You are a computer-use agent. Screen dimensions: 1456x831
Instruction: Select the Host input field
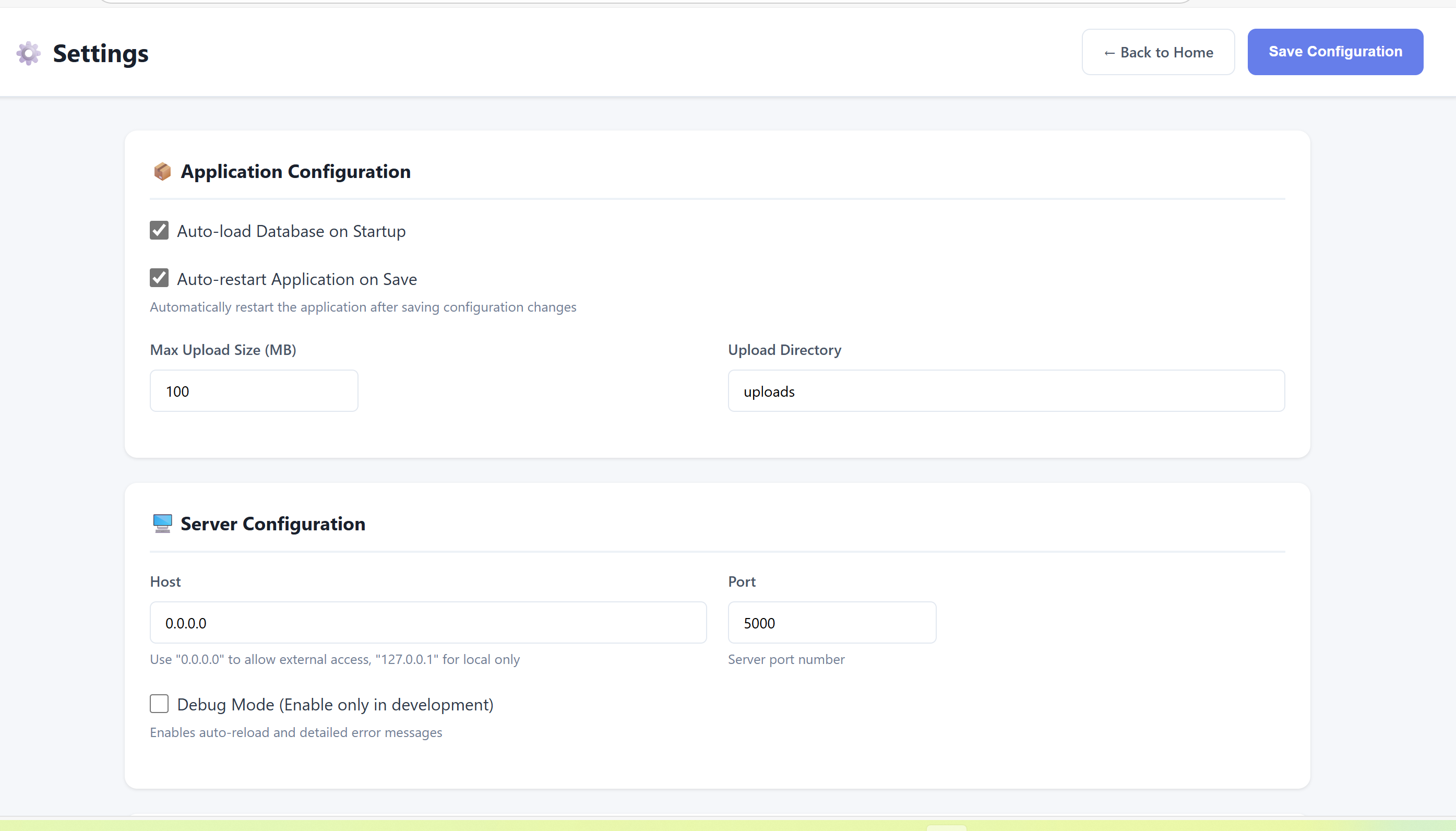coord(428,623)
